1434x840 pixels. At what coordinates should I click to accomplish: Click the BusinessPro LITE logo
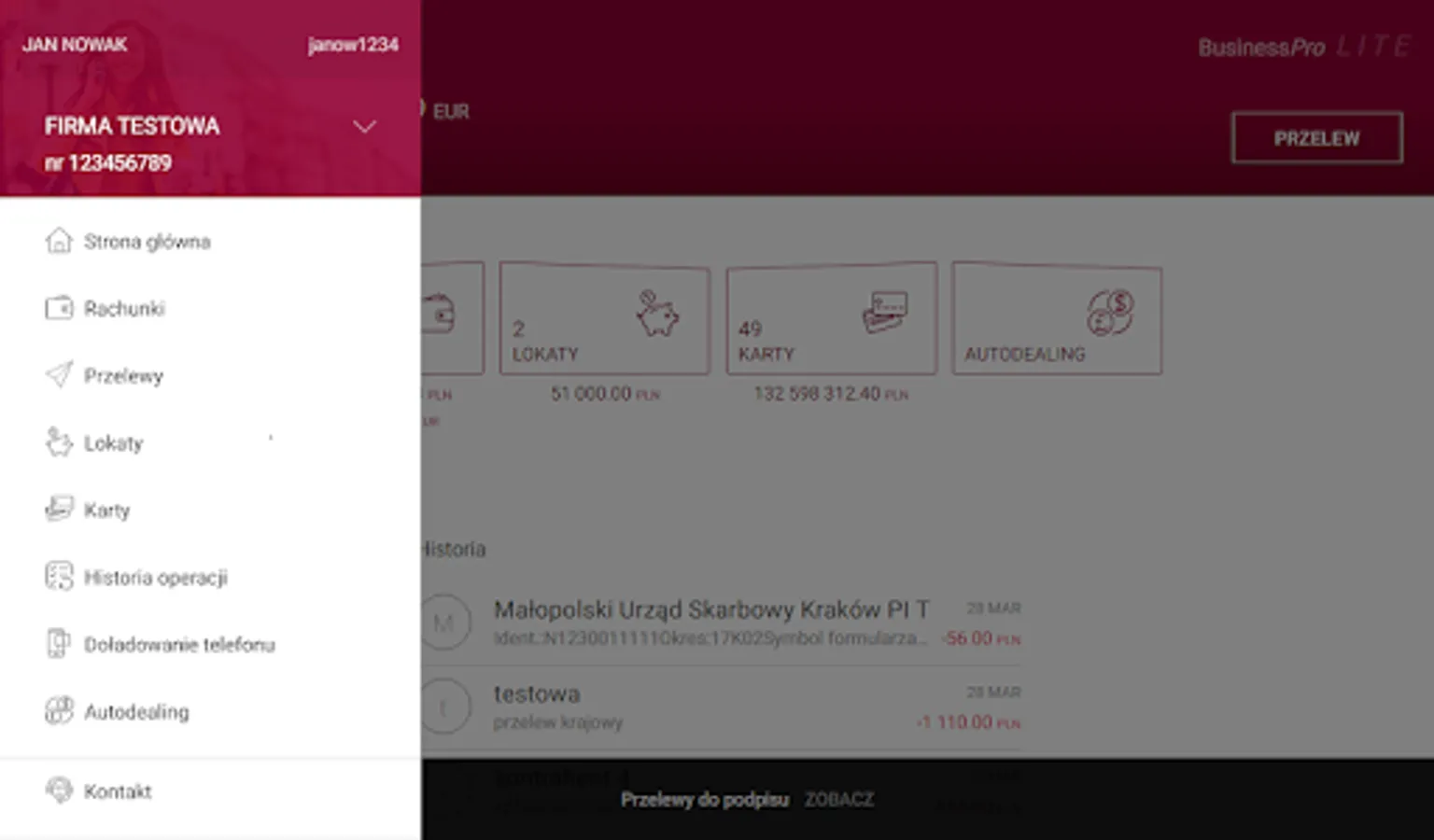tap(1303, 47)
